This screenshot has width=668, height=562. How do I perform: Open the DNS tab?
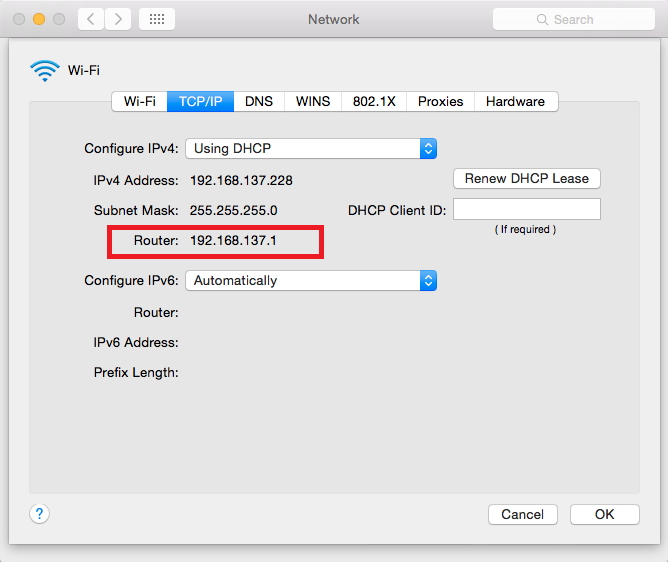coord(259,101)
